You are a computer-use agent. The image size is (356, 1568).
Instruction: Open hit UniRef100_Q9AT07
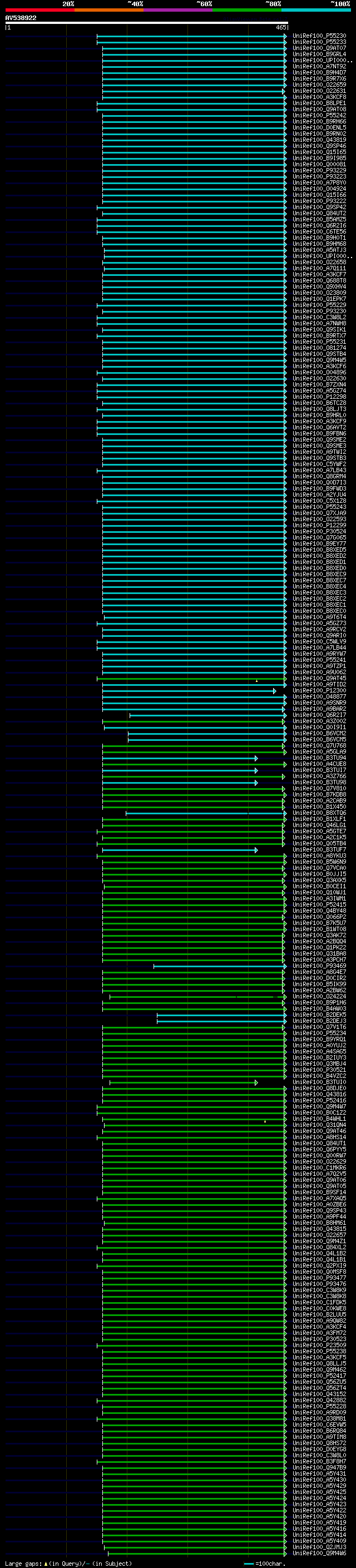[x=319, y=48]
